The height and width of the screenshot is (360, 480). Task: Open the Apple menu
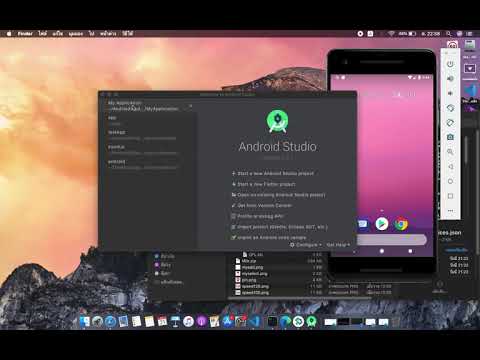(x=9, y=34)
